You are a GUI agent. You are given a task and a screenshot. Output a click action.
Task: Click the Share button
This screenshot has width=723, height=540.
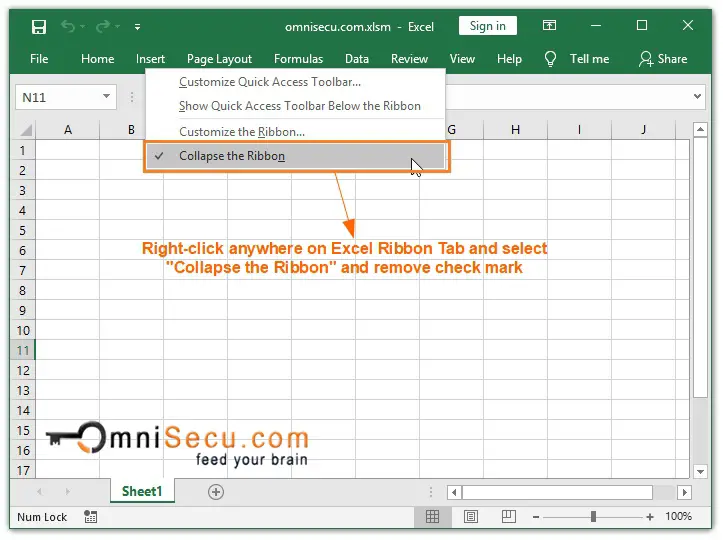tap(663, 59)
